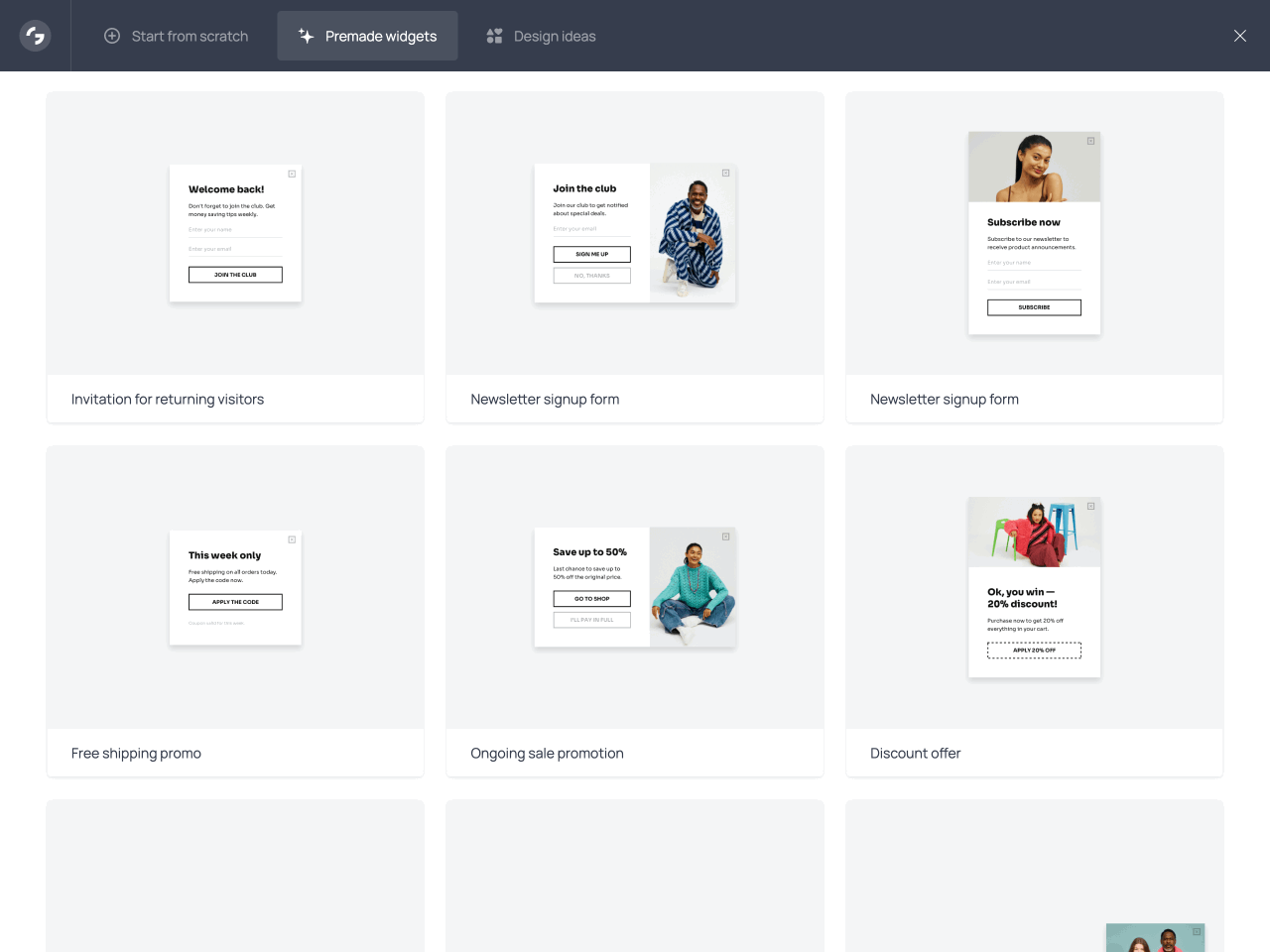
Task: Click the SIGN ME UP button
Action: point(591,254)
